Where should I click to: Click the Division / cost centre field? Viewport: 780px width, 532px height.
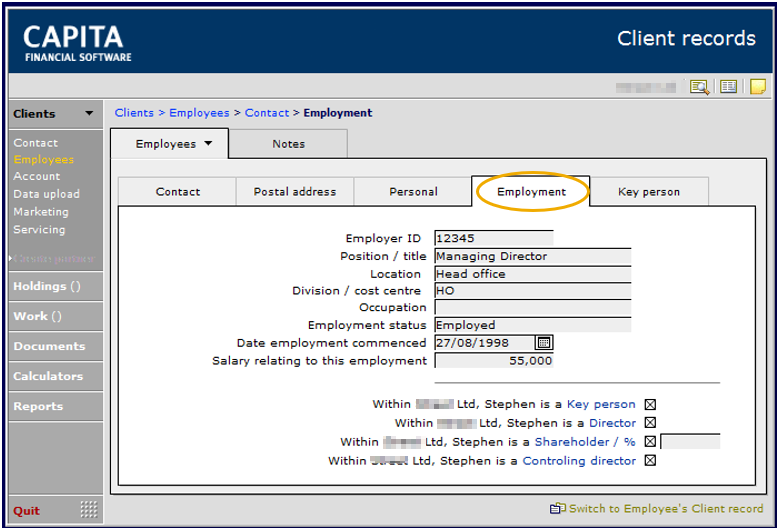(533, 291)
